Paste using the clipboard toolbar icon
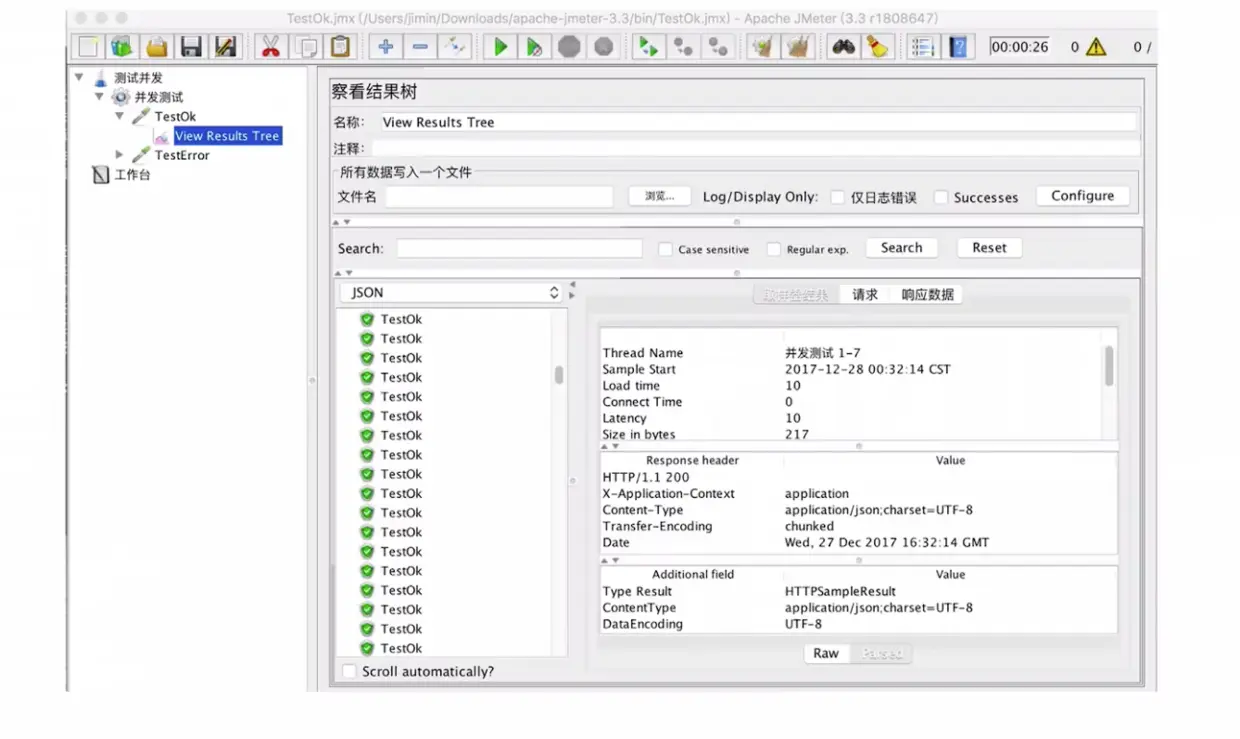1240x739 pixels. point(341,47)
